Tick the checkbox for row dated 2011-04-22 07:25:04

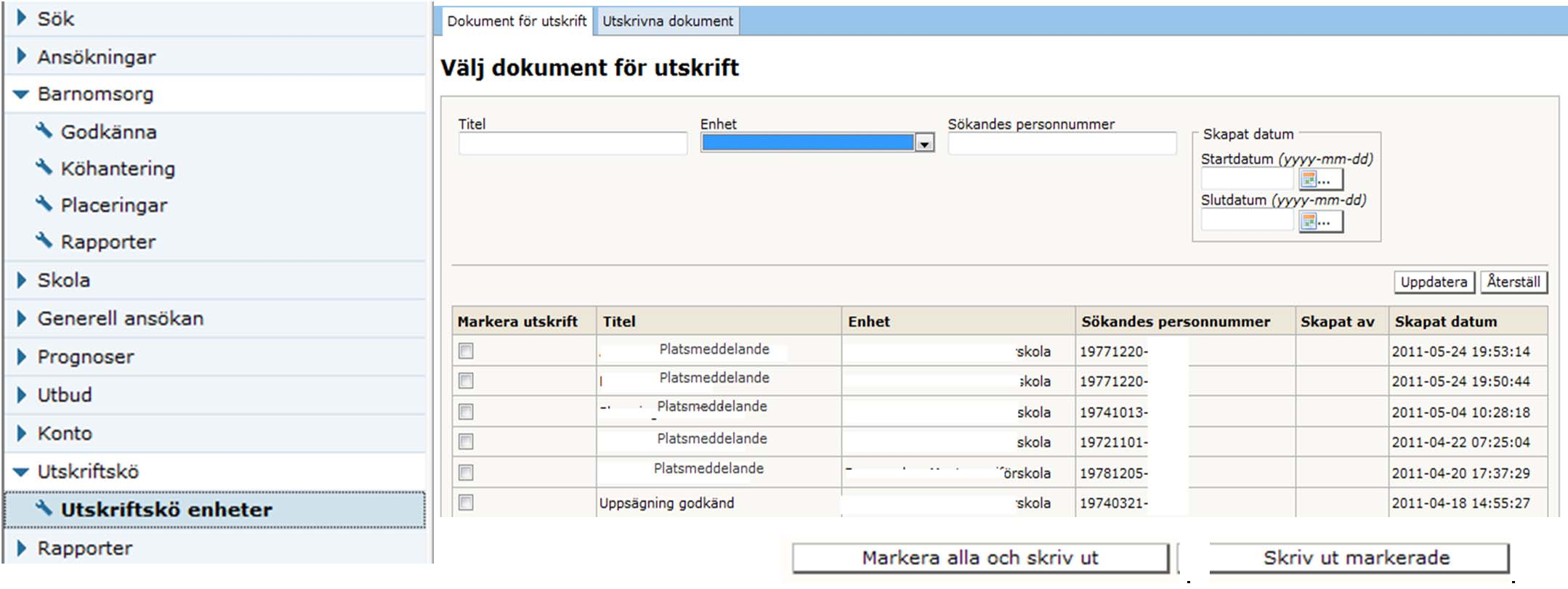(x=466, y=442)
